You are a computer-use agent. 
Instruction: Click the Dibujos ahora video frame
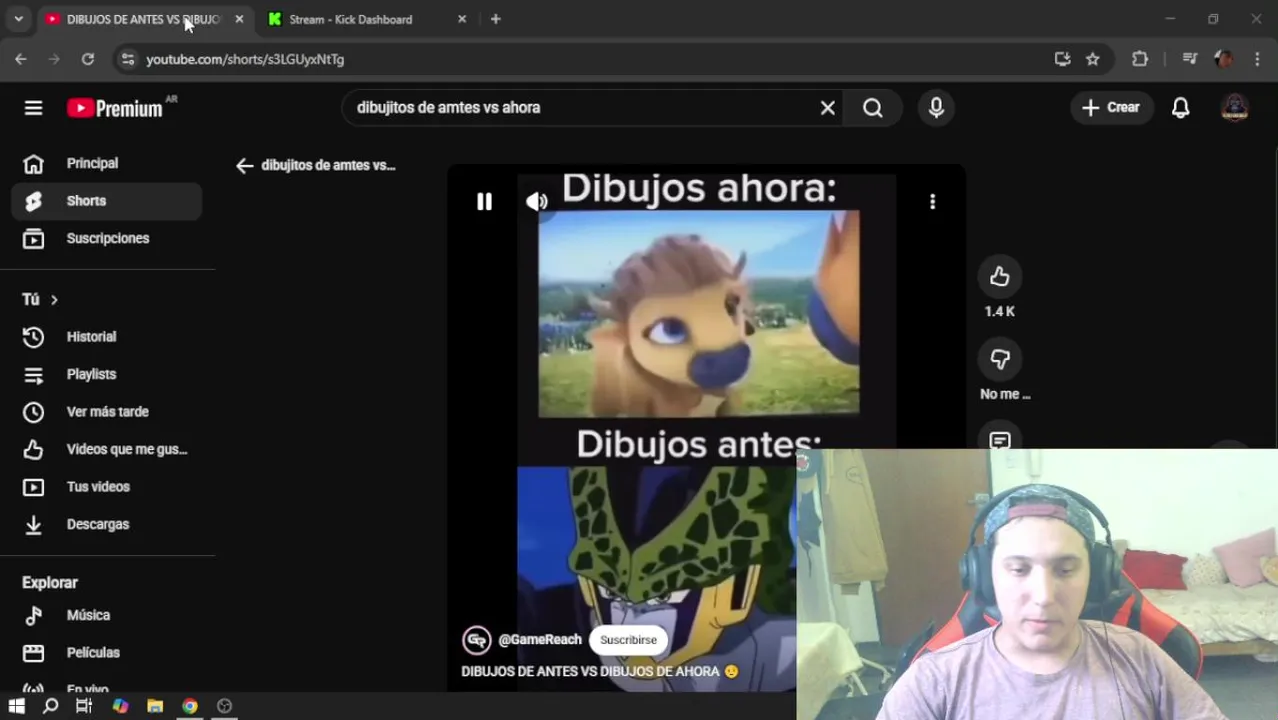(x=698, y=313)
